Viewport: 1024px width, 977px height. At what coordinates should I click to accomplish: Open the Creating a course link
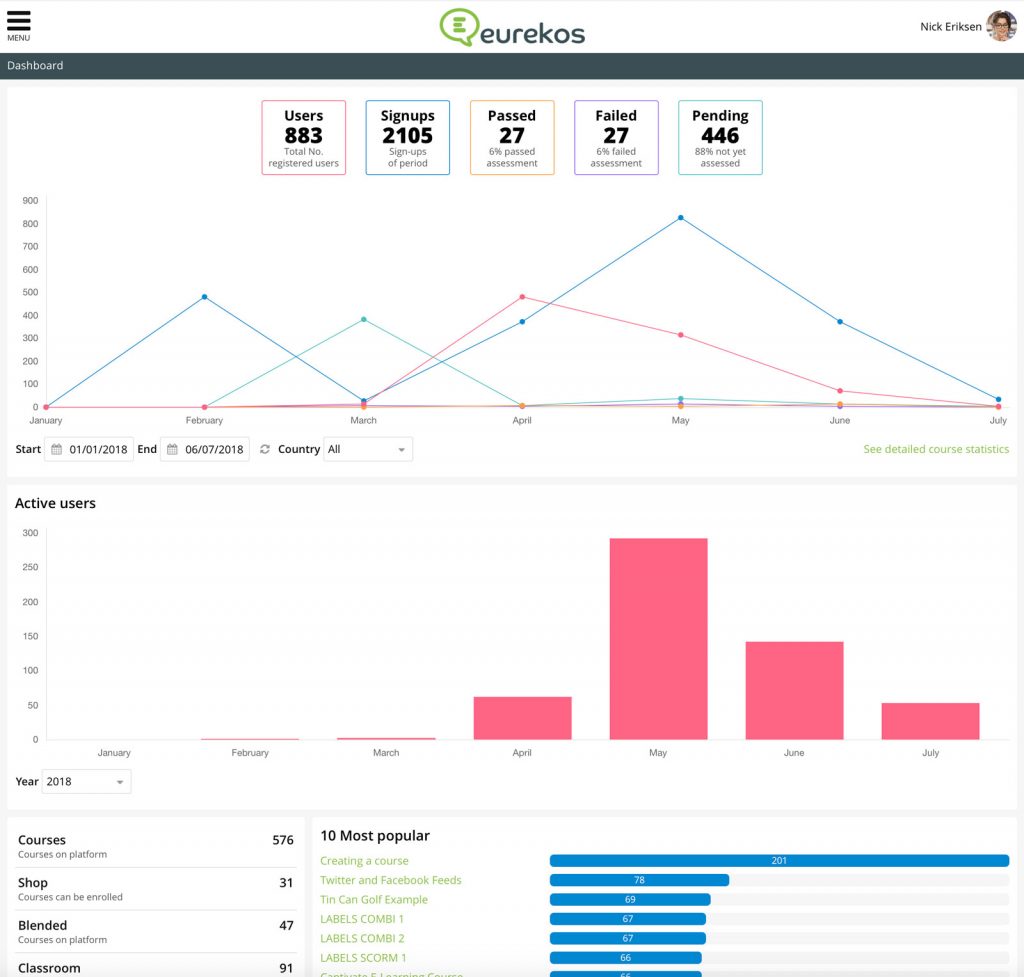click(364, 861)
